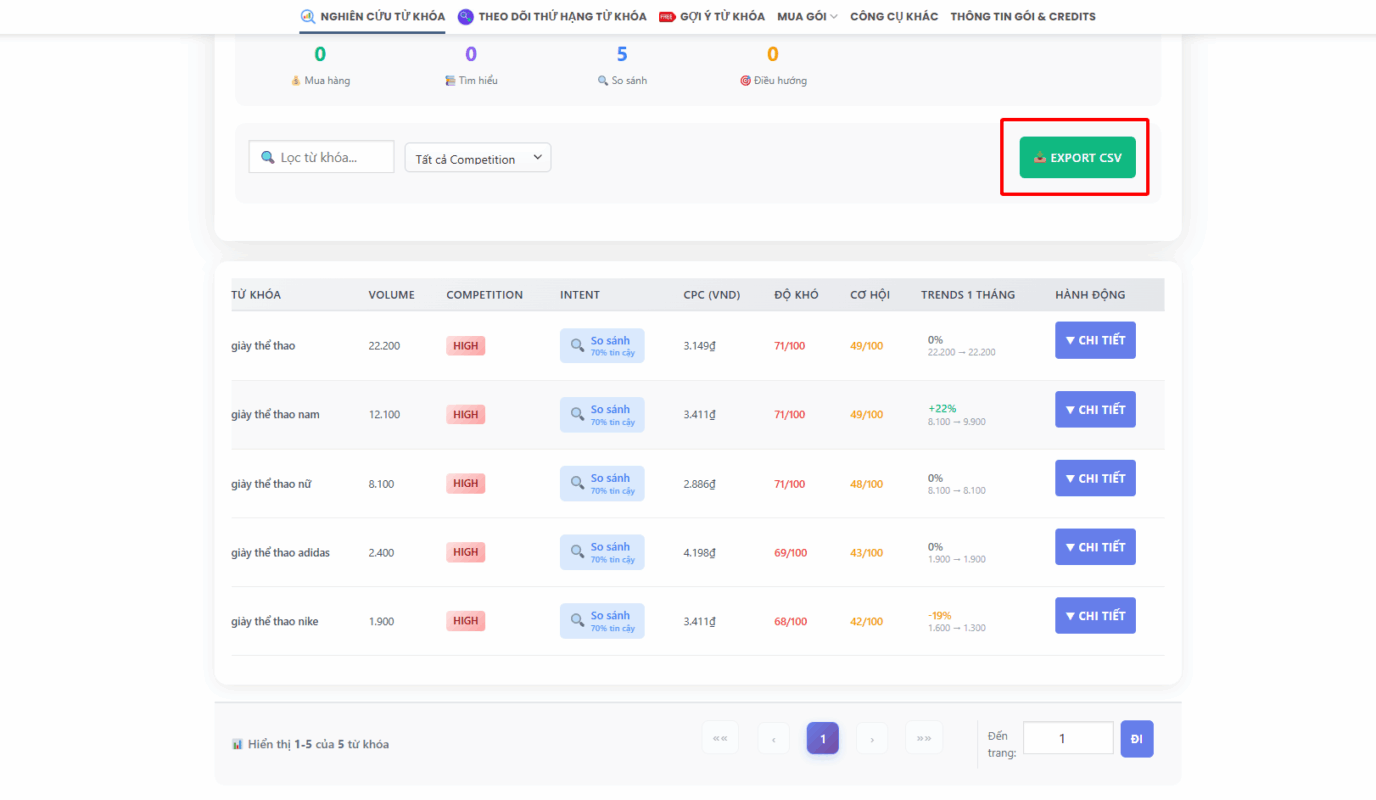Open the Gợi ý từ khóa menu item
This screenshot has height=800, width=1376.
[712, 16]
